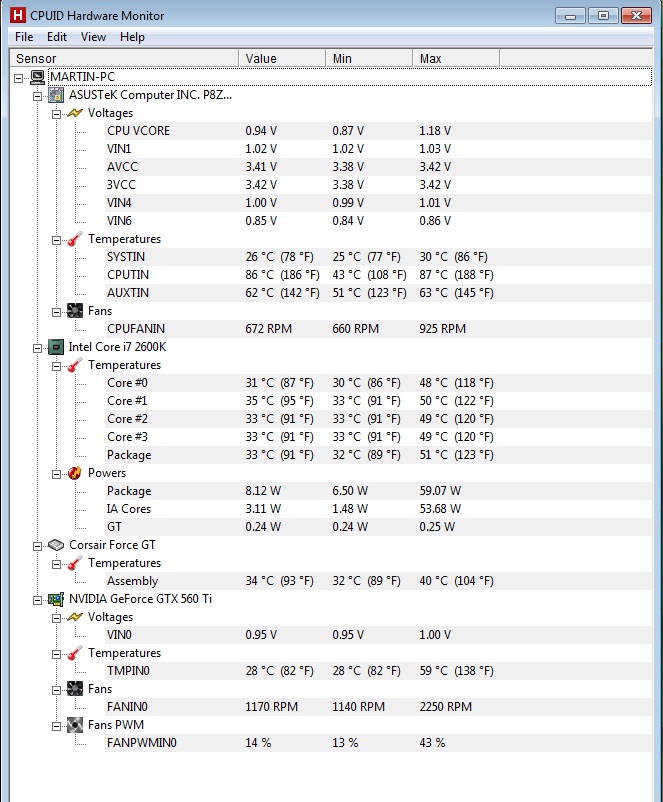Click the Min column header
The height and width of the screenshot is (802, 663).
coord(369,58)
